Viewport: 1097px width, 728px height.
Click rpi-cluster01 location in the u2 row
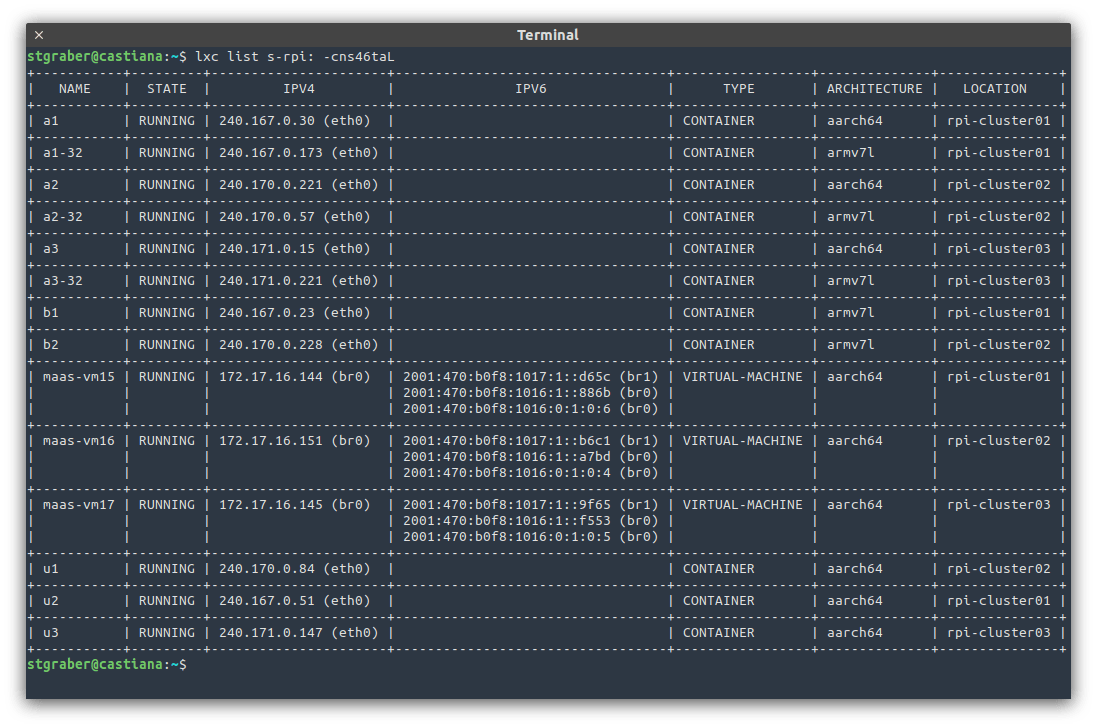point(998,601)
